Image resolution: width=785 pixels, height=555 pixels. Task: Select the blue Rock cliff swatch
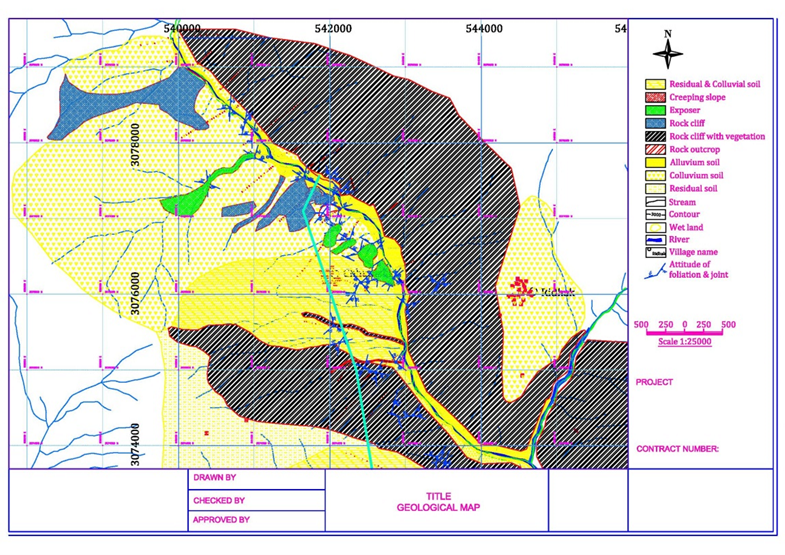(x=655, y=123)
